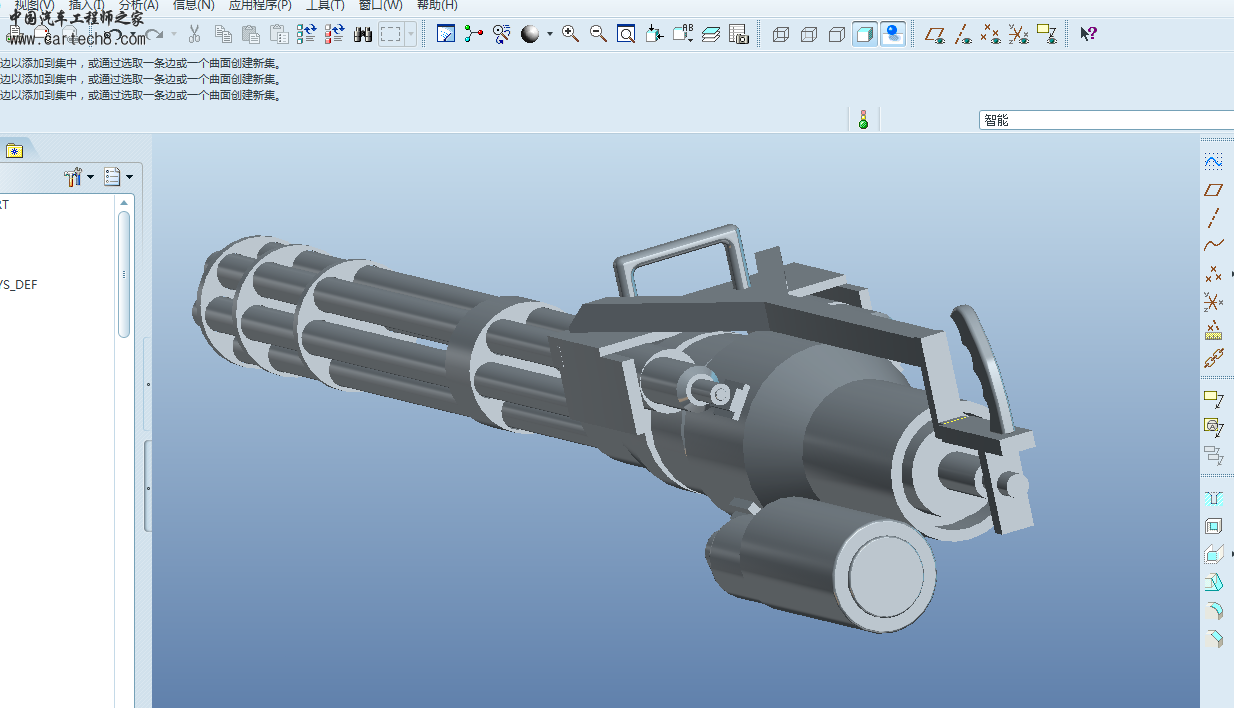Open the 分析(A) menu
1234x708 pixels.
click(x=138, y=5)
